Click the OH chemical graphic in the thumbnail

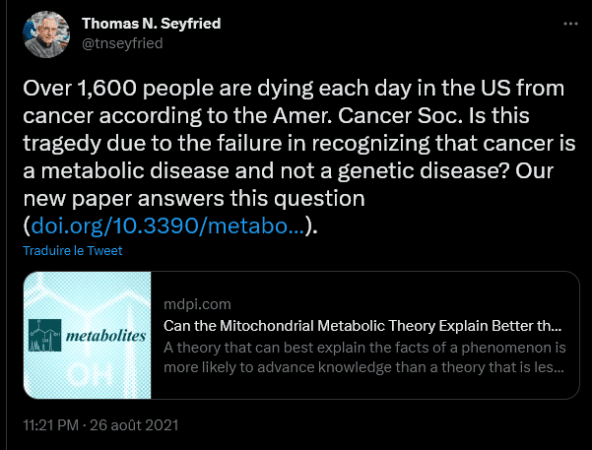(91, 375)
